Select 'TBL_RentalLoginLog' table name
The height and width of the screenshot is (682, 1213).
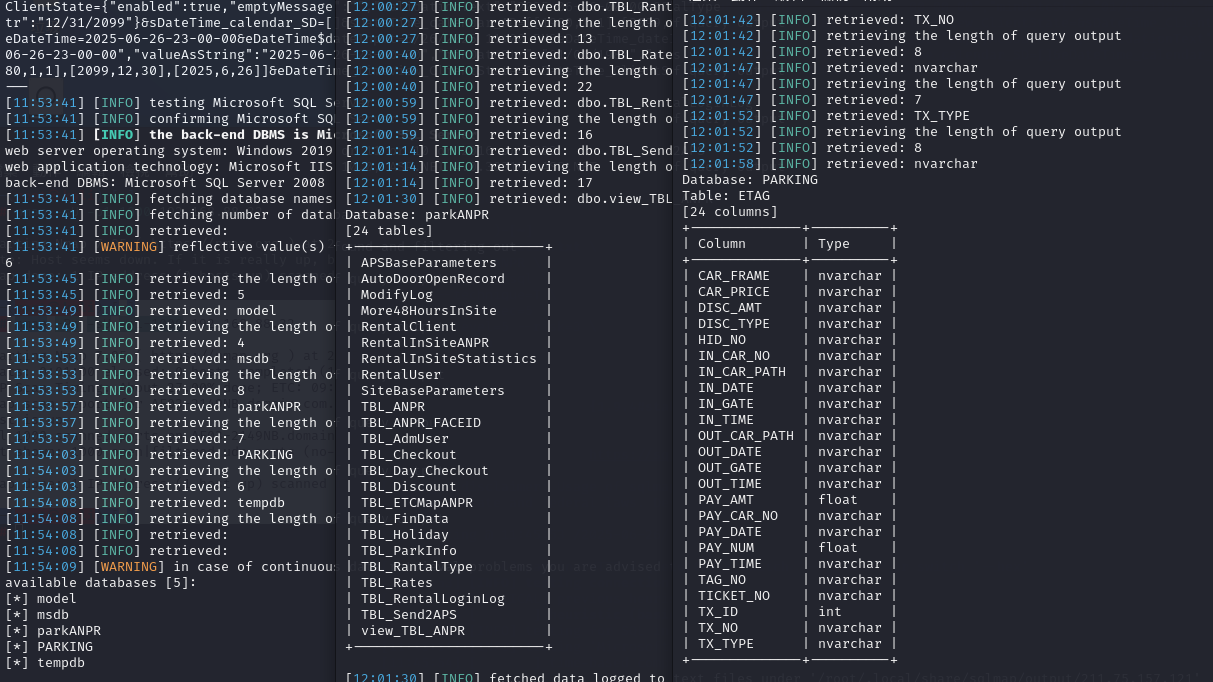pyautogui.click(x=433, y=599)
